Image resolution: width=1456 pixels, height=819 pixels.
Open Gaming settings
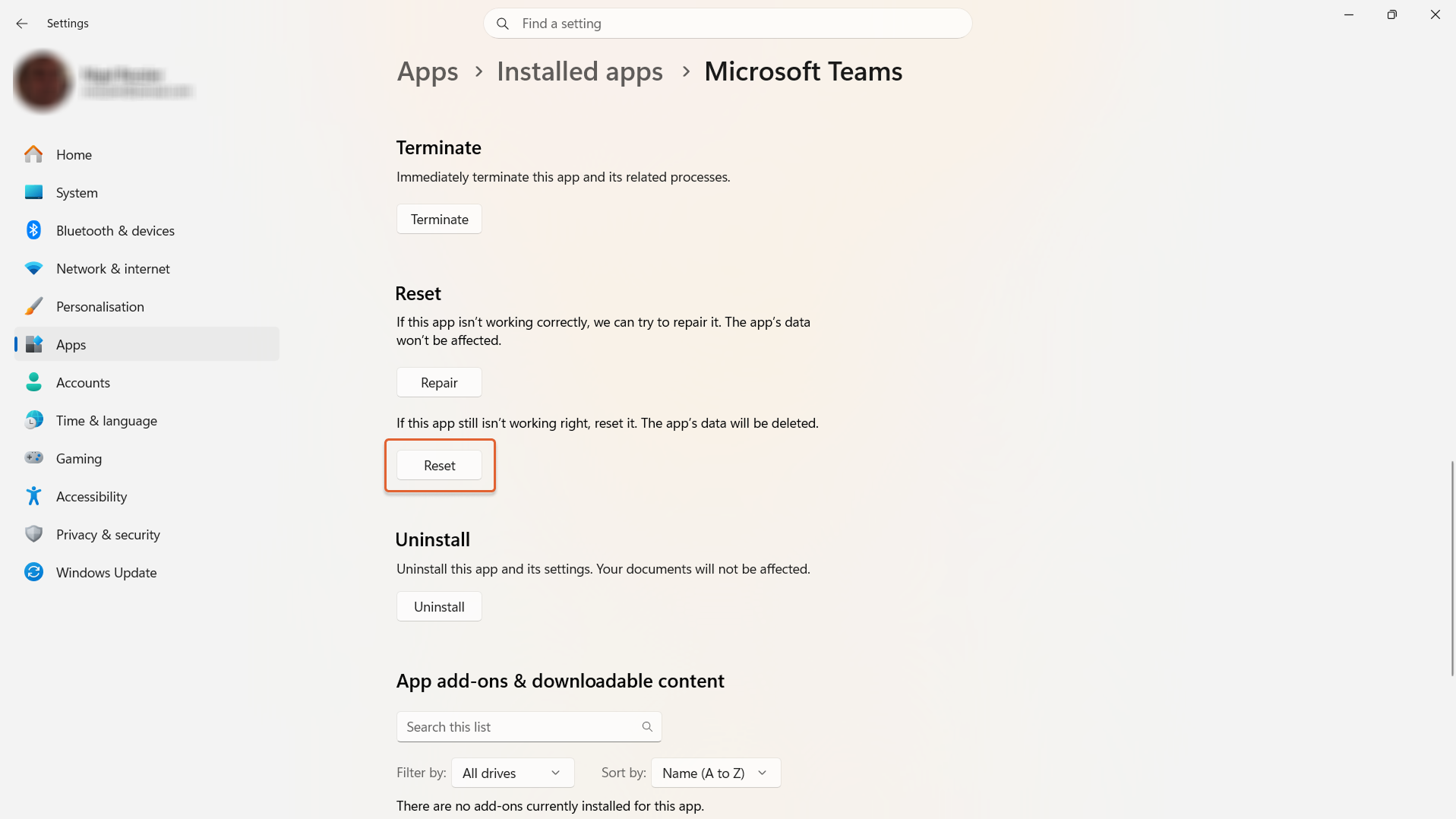pyautogui.click(x=147, y=458)
